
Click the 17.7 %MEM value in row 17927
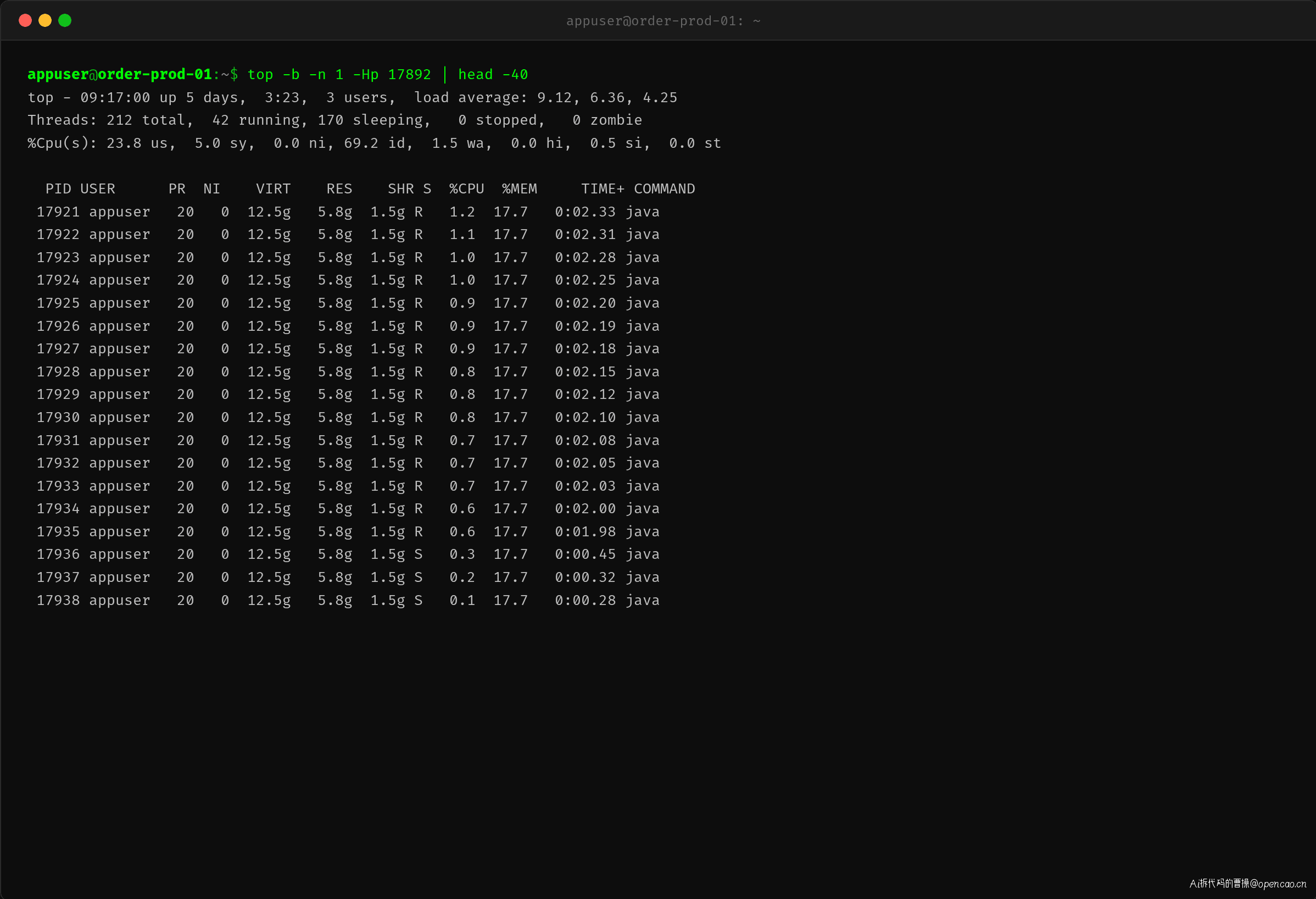click(x=510, y=348)
